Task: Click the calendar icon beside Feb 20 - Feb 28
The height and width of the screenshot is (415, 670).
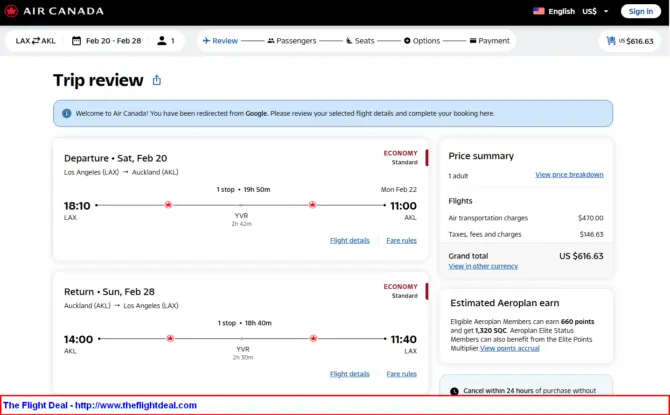Action: pyautogui.click(x=76, y=41)
